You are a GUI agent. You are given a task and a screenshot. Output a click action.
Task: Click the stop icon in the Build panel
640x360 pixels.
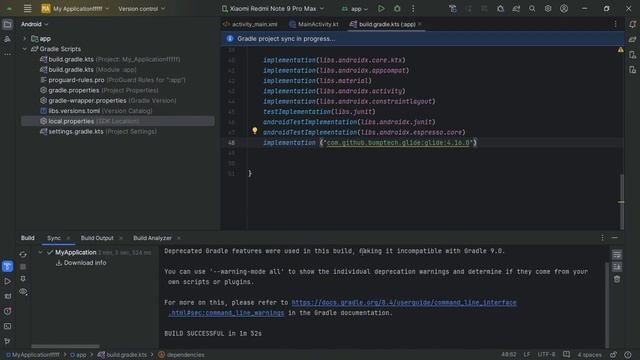click(23, 267)
